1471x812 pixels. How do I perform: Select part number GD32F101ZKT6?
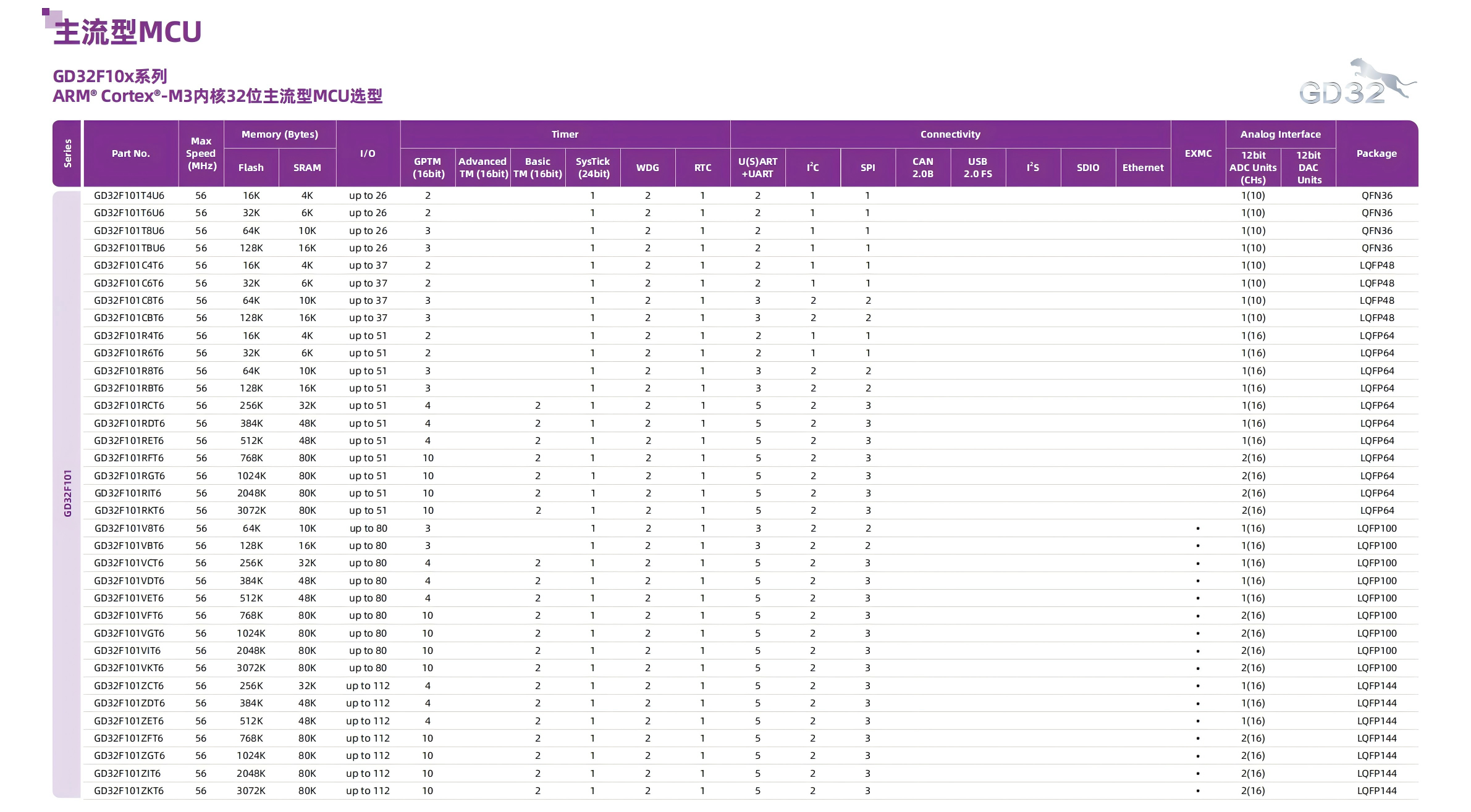(129, 790)
